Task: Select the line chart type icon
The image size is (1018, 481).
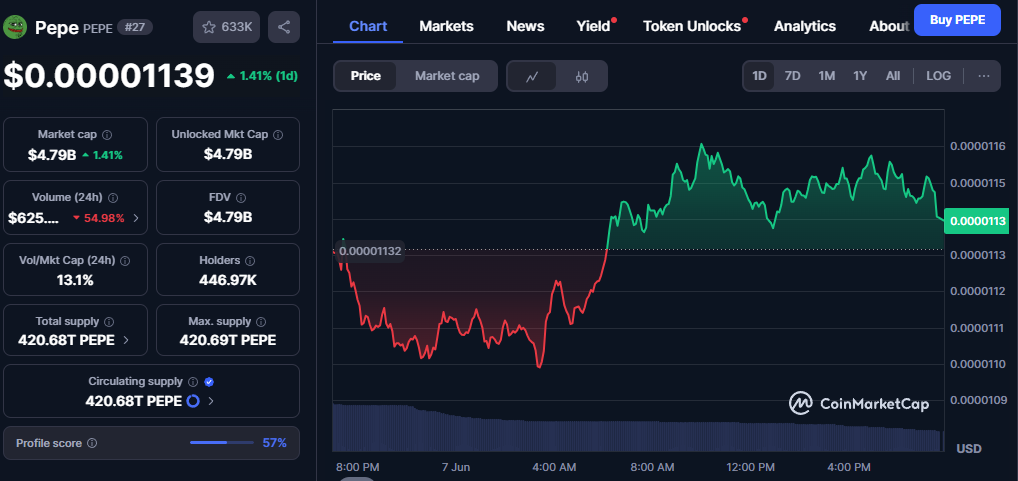Action: coord(532,77)
